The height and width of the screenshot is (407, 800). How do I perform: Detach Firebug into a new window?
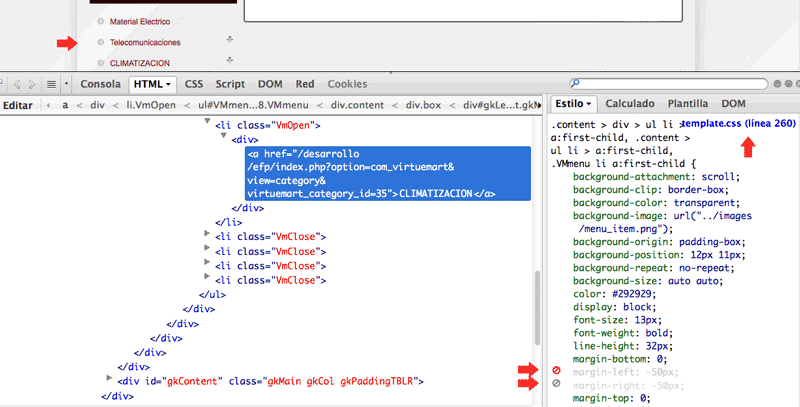[789, 84]
